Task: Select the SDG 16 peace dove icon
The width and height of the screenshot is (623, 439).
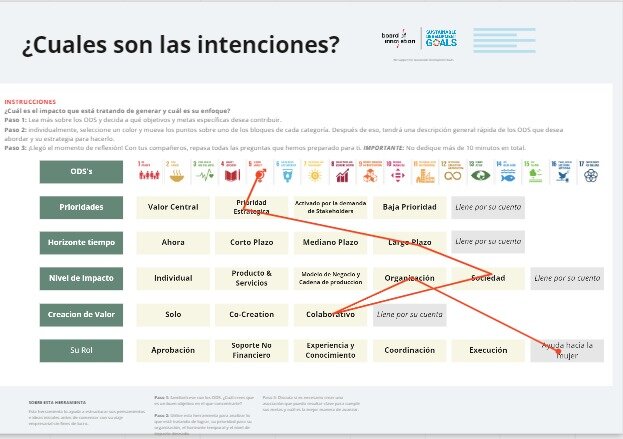Action: pos(563,172)
